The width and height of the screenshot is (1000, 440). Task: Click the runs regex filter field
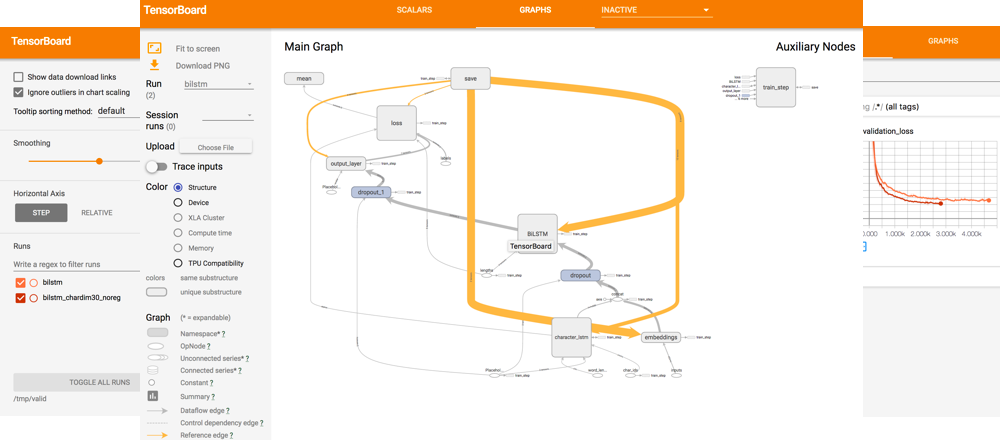(x=77, y=264)
